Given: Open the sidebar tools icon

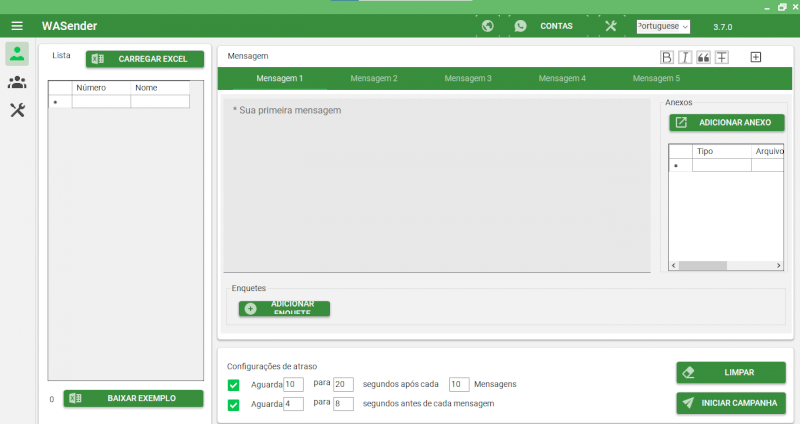Looking at the screenshot, I should click(17, 110).
